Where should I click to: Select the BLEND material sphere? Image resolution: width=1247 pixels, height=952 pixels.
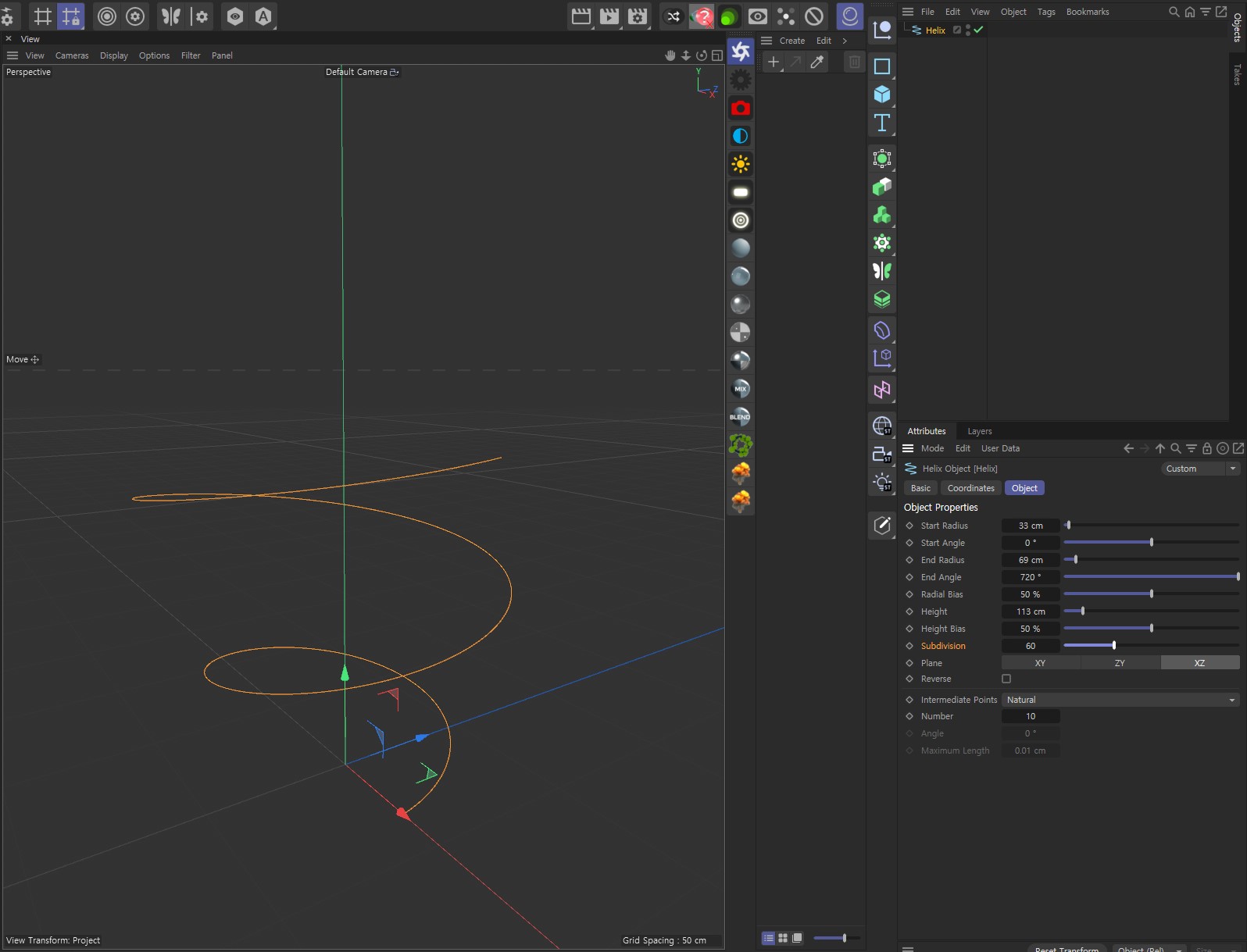(x=741, y=417)
